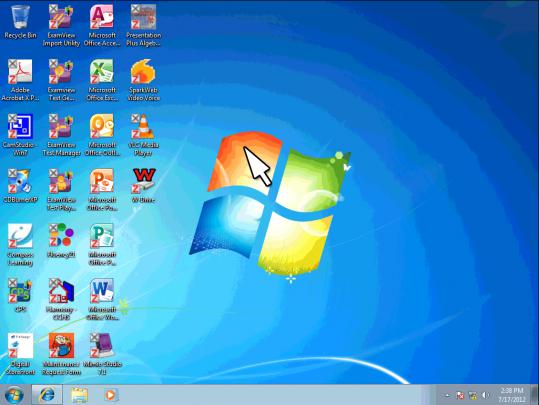Open the Action Center flag icon
Image resolution: width=539 pixels, height=405 pixels.
[460, 396]
